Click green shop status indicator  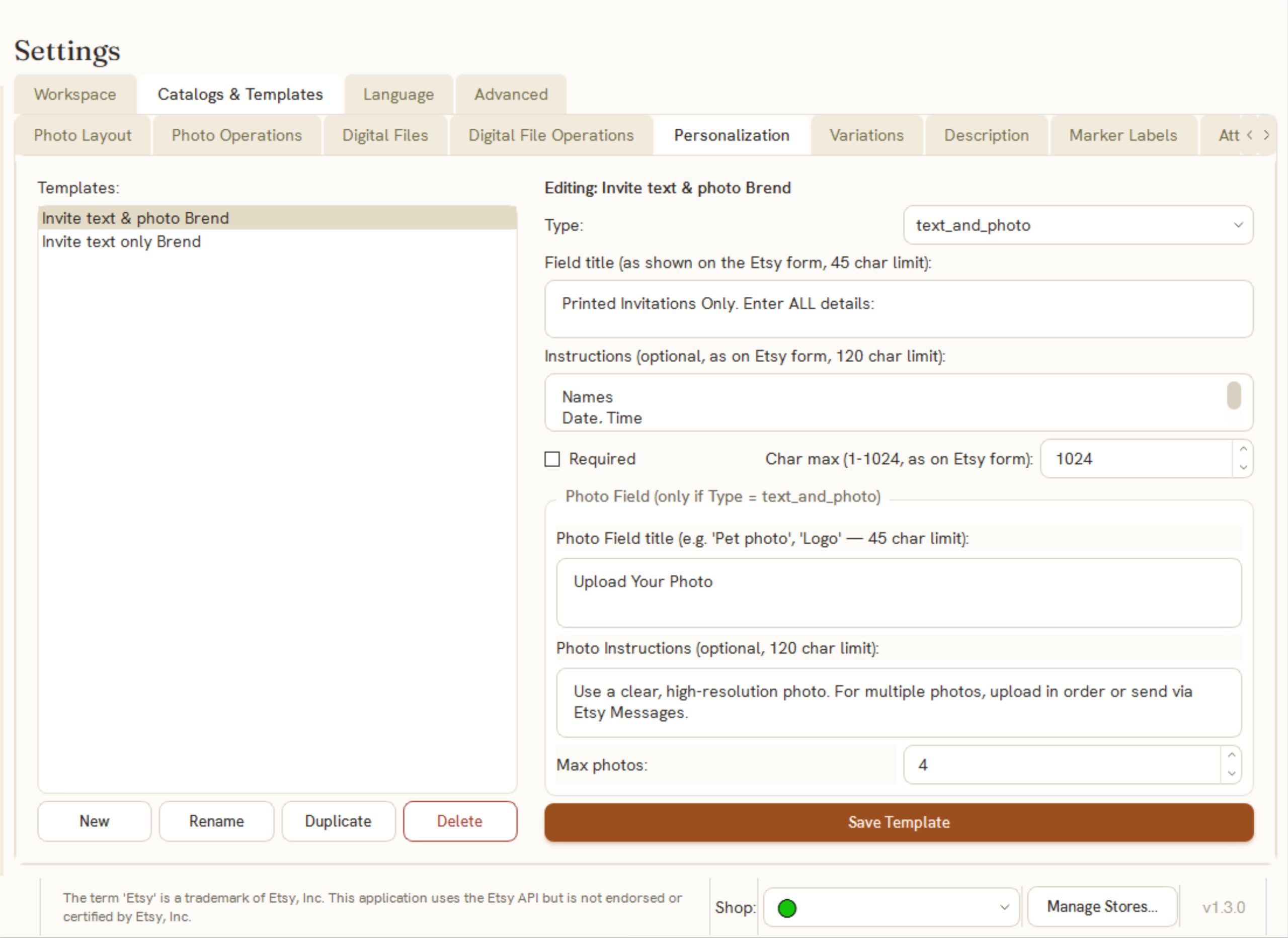pyautogui.click(x=787, y=908)
